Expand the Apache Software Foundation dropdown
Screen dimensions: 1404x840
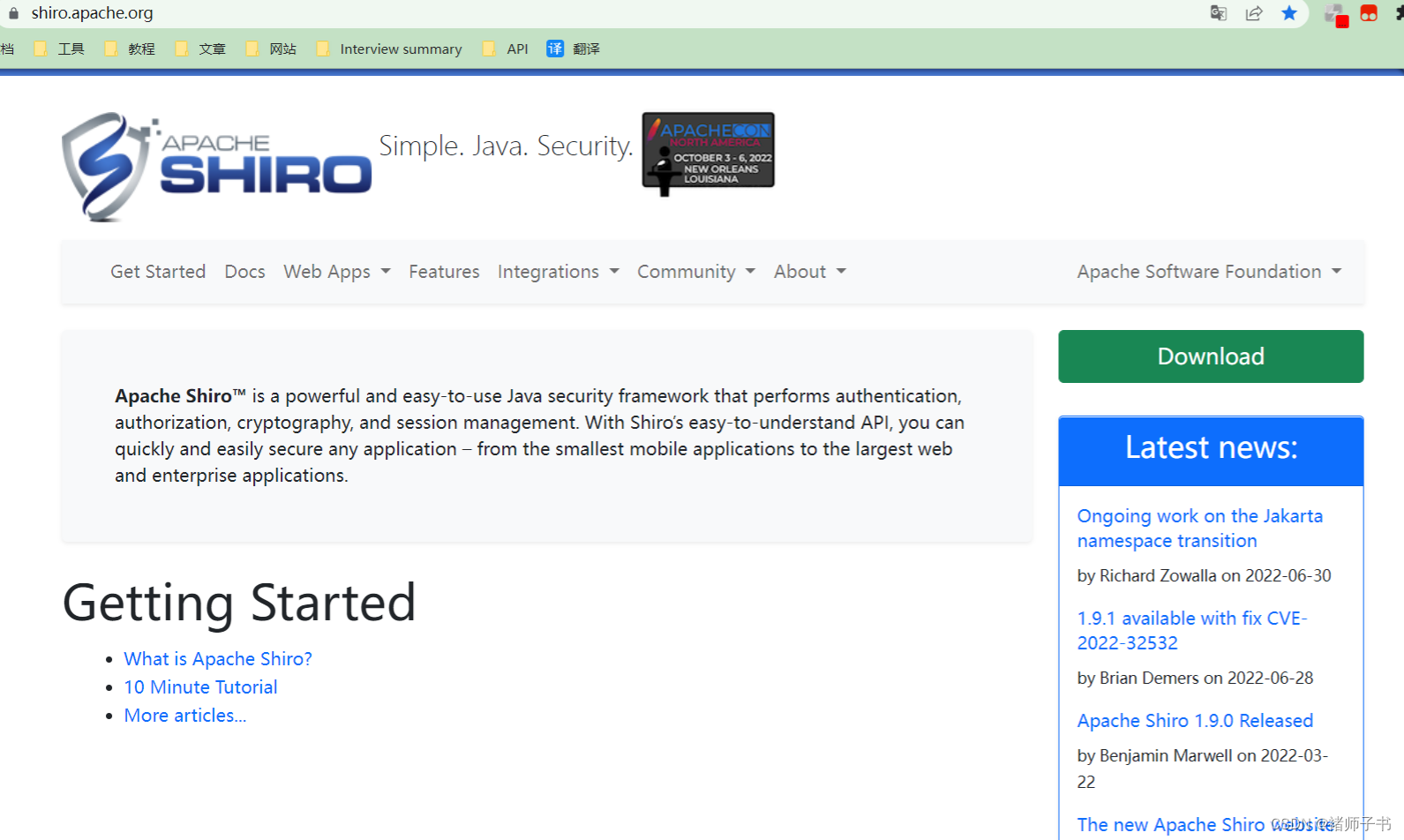click(x=1209, y=272)
